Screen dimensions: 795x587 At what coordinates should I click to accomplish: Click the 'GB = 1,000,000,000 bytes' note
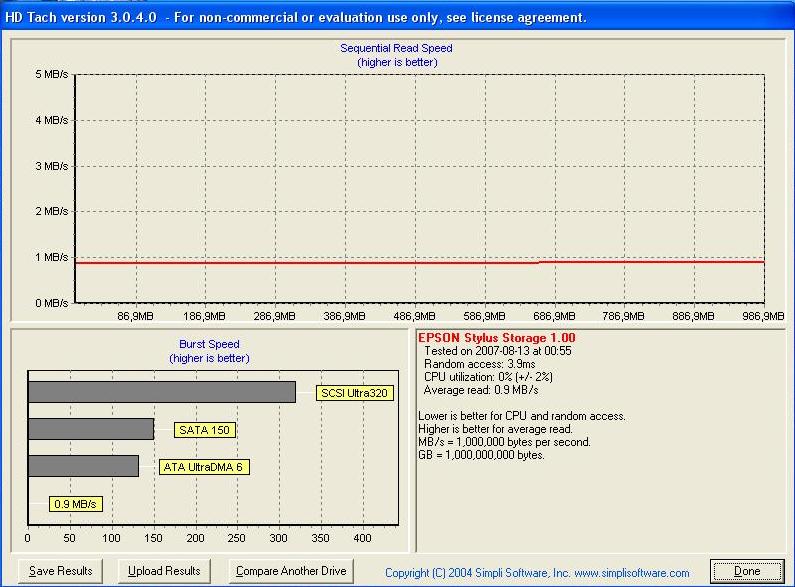[x=481, y=455]
